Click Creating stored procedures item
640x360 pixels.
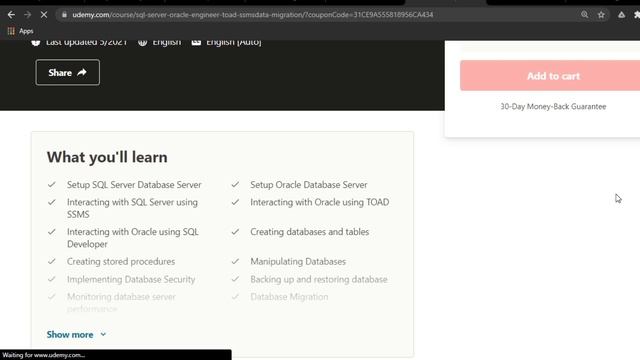point(121,262)
